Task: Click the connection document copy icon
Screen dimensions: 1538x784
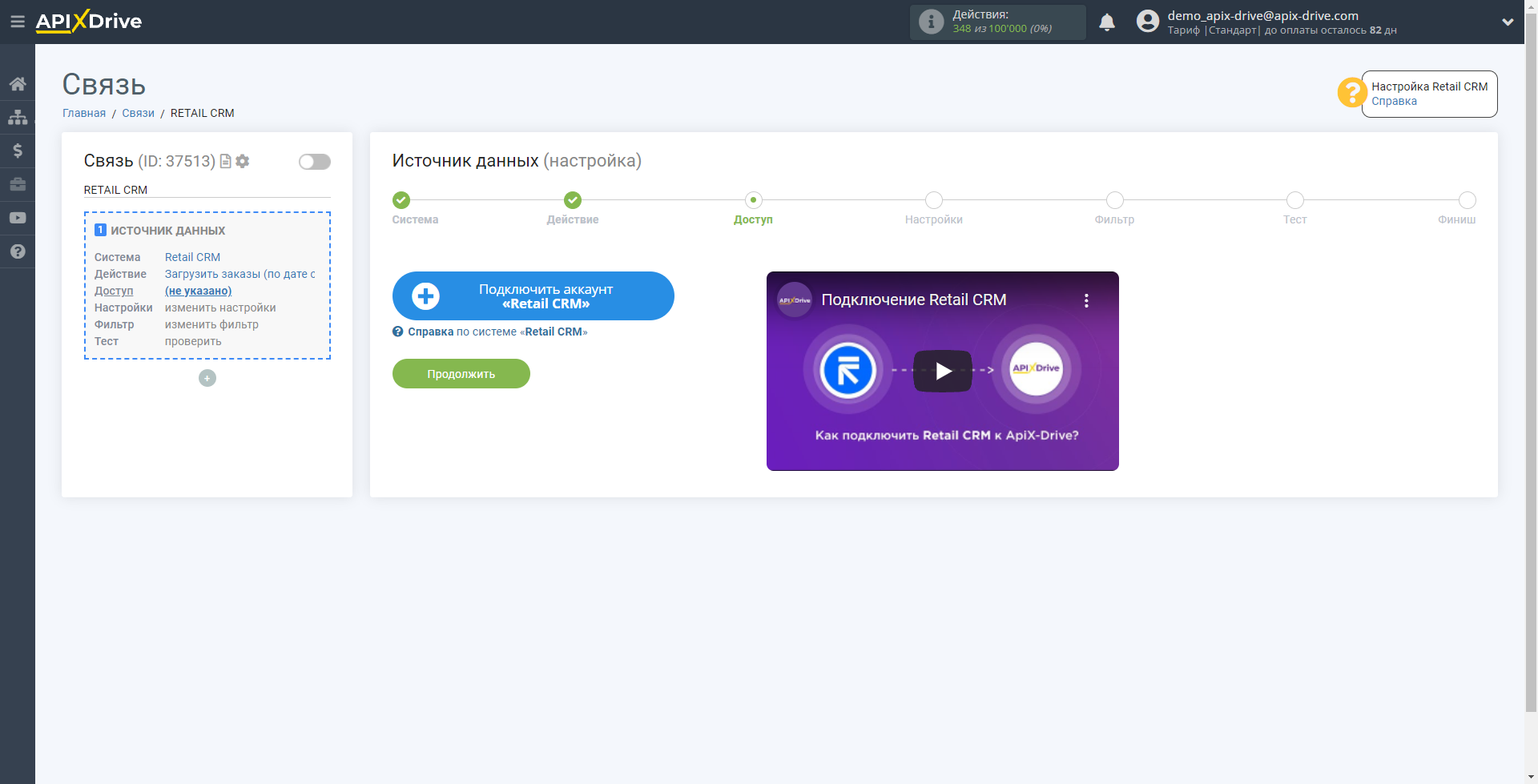Action: coord(226,161)
